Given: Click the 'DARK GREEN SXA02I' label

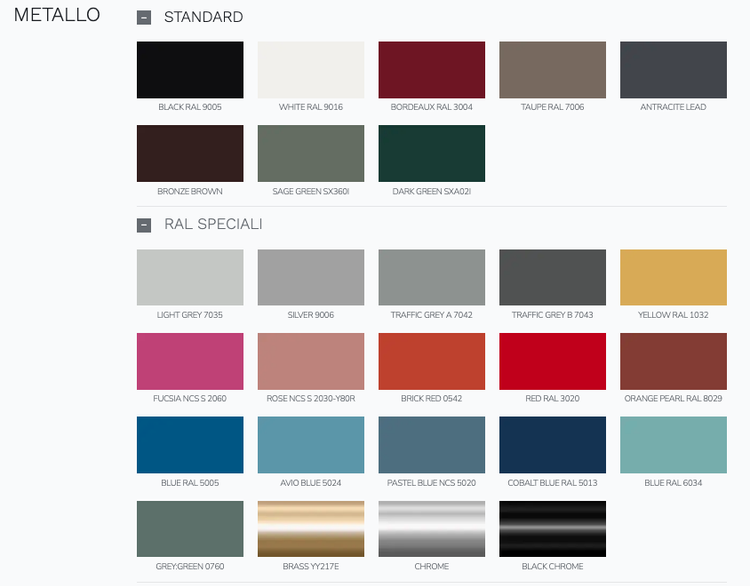Looking at the screenshot, I should [x=431, y=191].
